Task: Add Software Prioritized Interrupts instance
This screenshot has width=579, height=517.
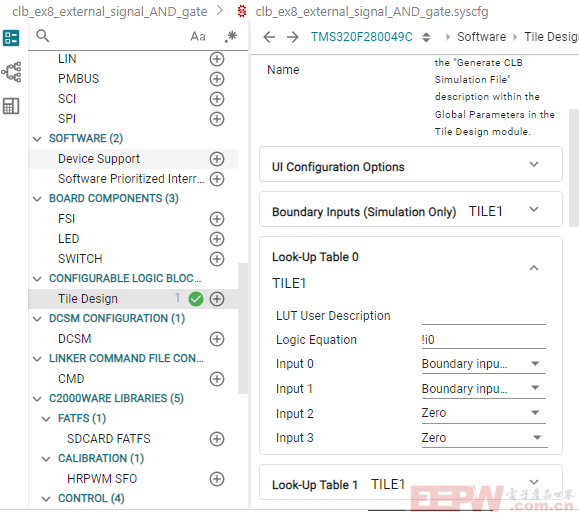Action: [x=217, y=179]
